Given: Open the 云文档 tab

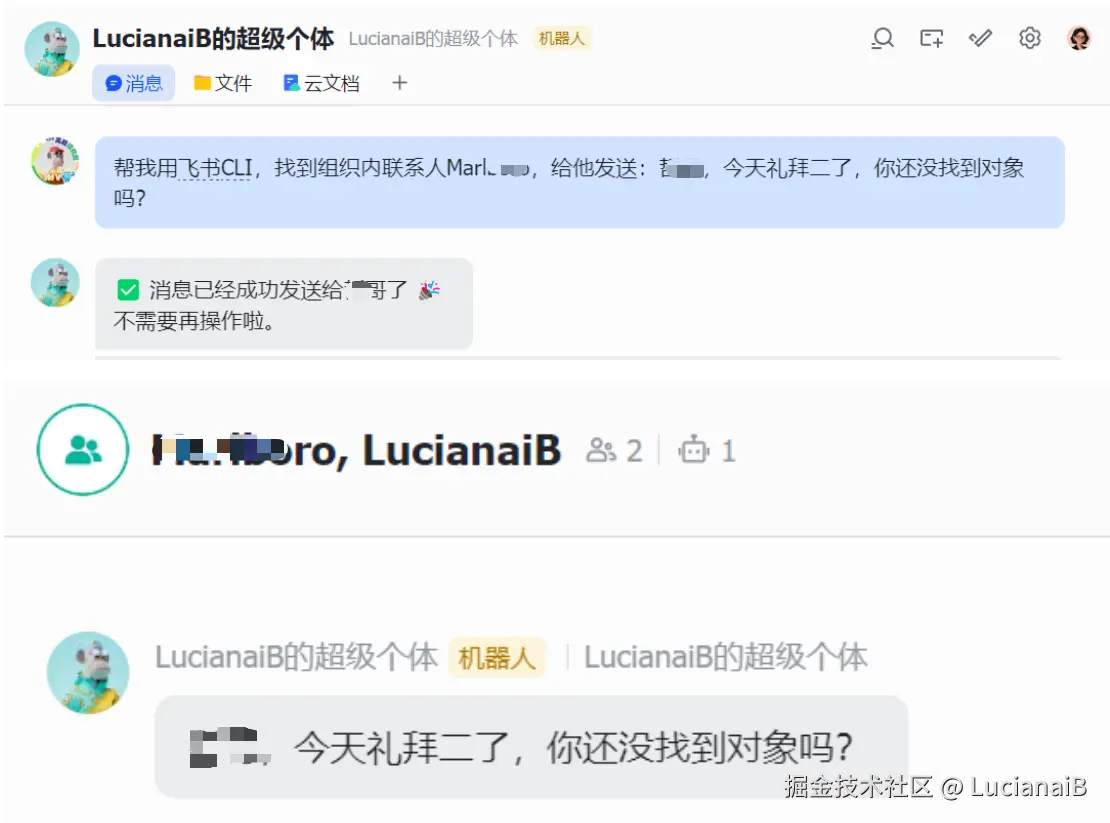Looking at the screenshot, I should click(321, 84).
